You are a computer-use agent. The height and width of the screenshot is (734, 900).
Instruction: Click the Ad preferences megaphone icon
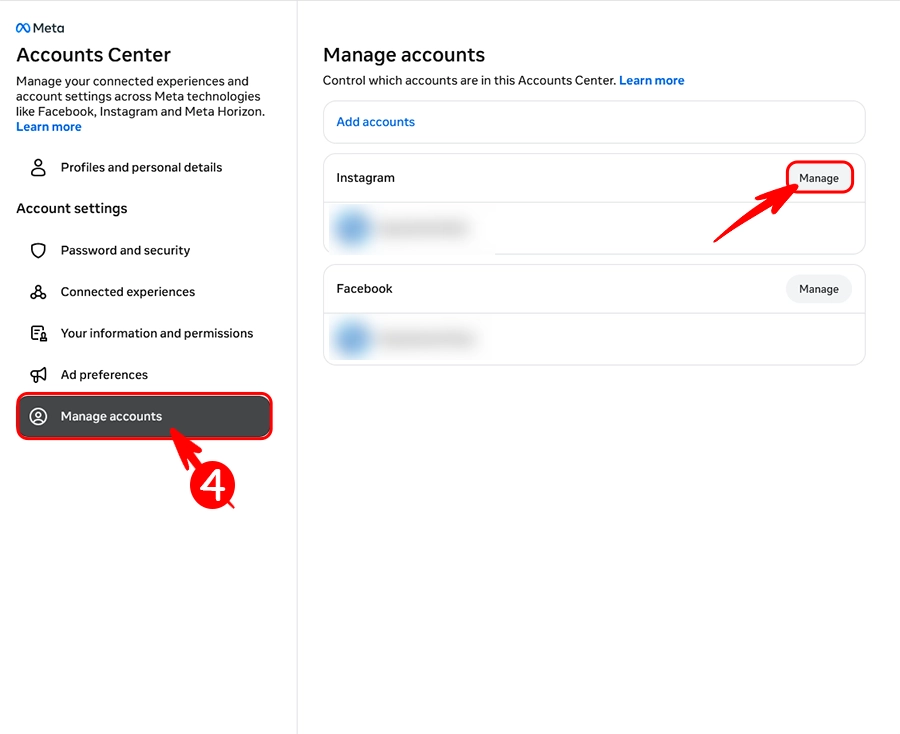click(x=39, y=375)
